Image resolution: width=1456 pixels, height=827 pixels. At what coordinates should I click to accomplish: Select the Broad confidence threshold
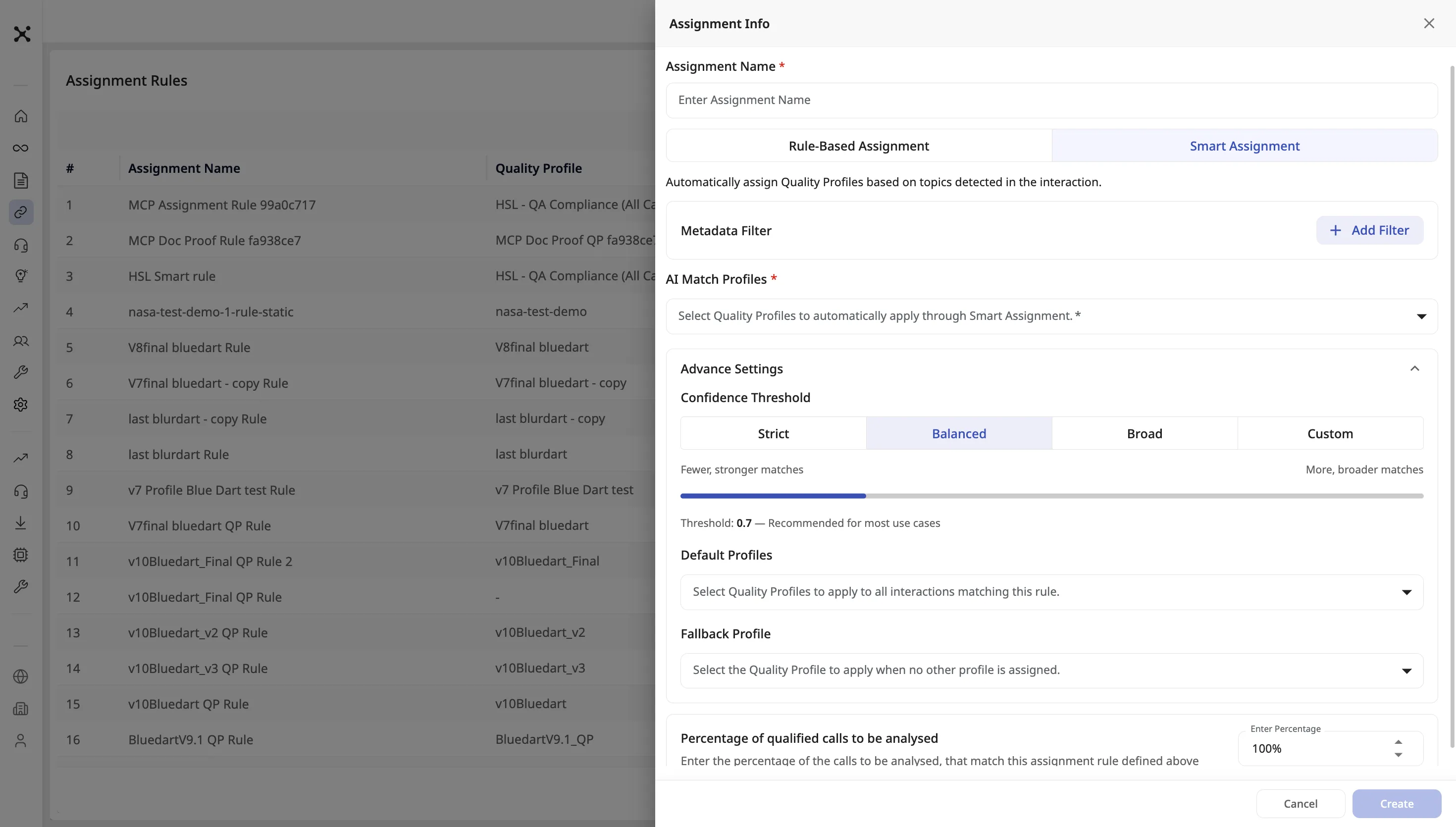[1144, 433]
